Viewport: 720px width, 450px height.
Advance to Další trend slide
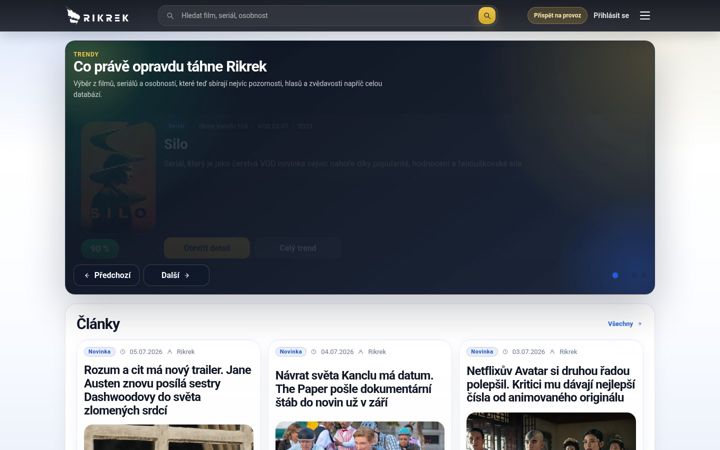point(176,275)
